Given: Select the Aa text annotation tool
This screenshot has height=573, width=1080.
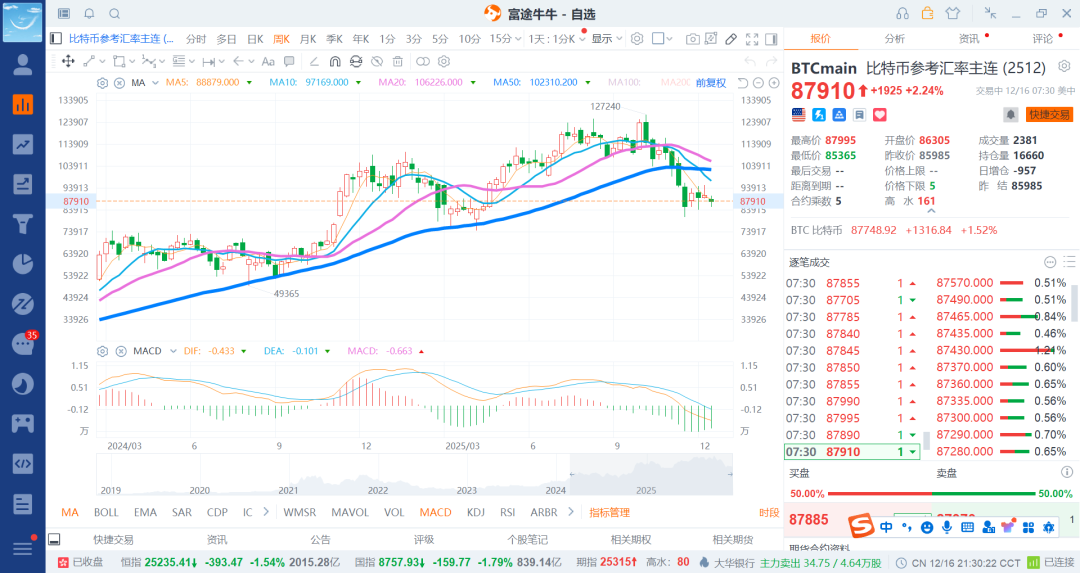Looking at the screenshot, I should (x=268, y=61).
